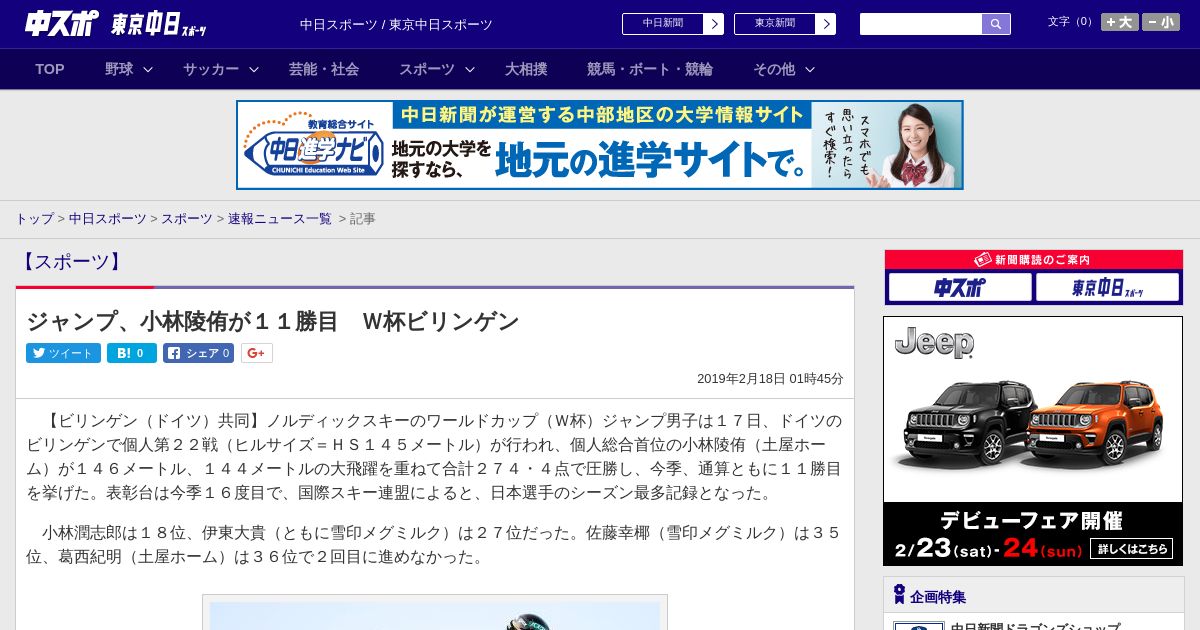Click 新聞購読のご案内 sidebar header

point(1034,259)
